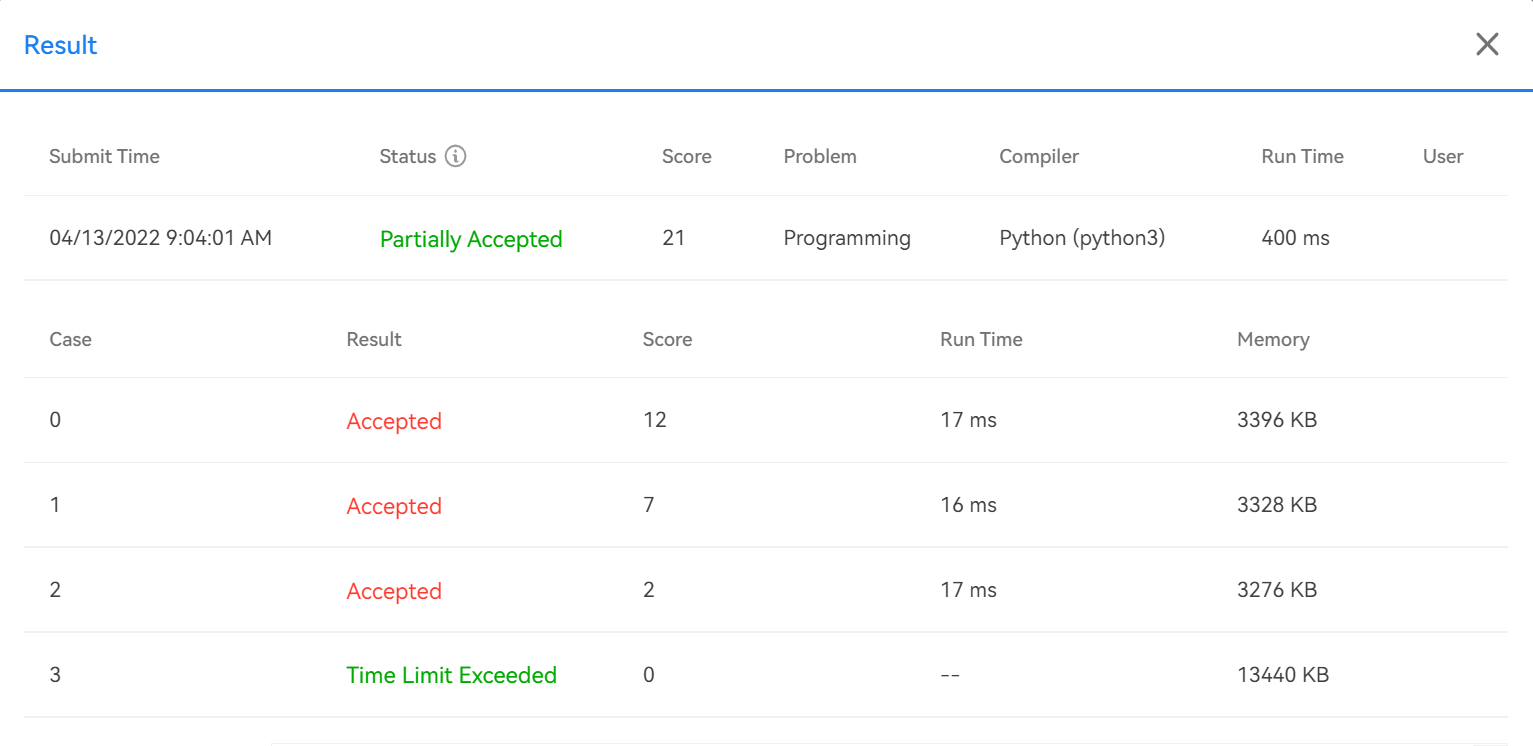Click the Accepted result for case 1
The image size is (1533, 746).
tap(394, 506)
